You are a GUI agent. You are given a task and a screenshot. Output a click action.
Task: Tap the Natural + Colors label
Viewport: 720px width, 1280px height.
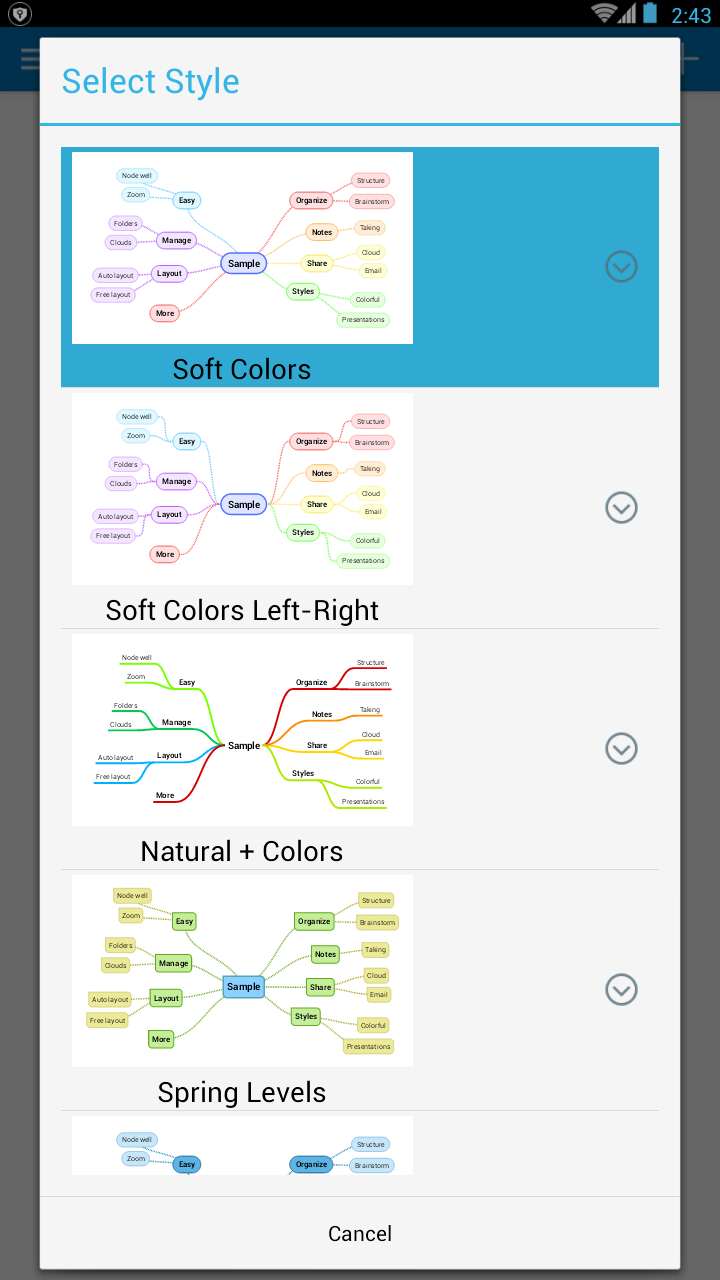[x=242, y=851]
